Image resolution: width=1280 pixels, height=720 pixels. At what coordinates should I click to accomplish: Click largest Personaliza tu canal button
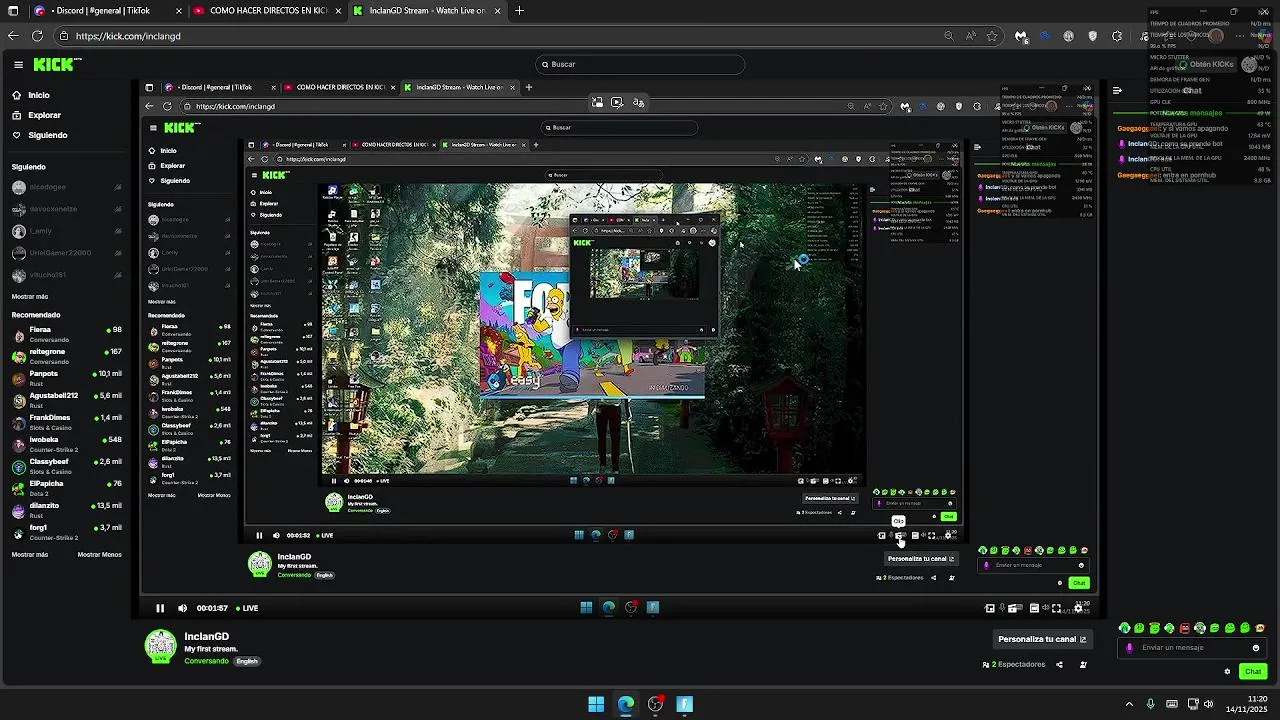(x=1042, y=639)
